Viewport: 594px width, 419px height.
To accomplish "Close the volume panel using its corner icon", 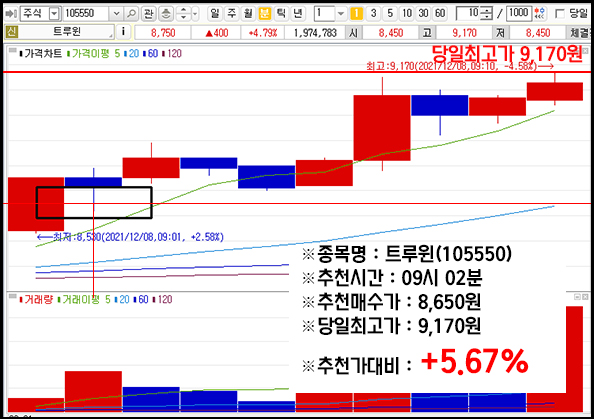I will tap(585, 297).
